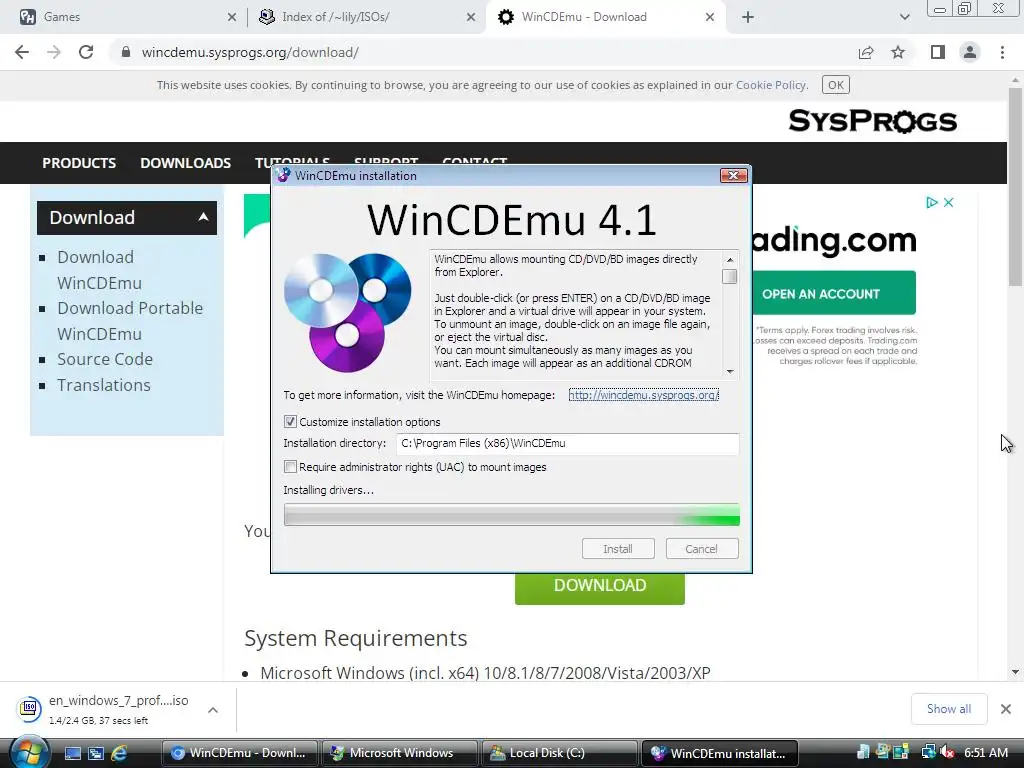Click the installation progress bar
This screenshot has width=1024, height=768.
pyautogui.click(x=511, y=515)
